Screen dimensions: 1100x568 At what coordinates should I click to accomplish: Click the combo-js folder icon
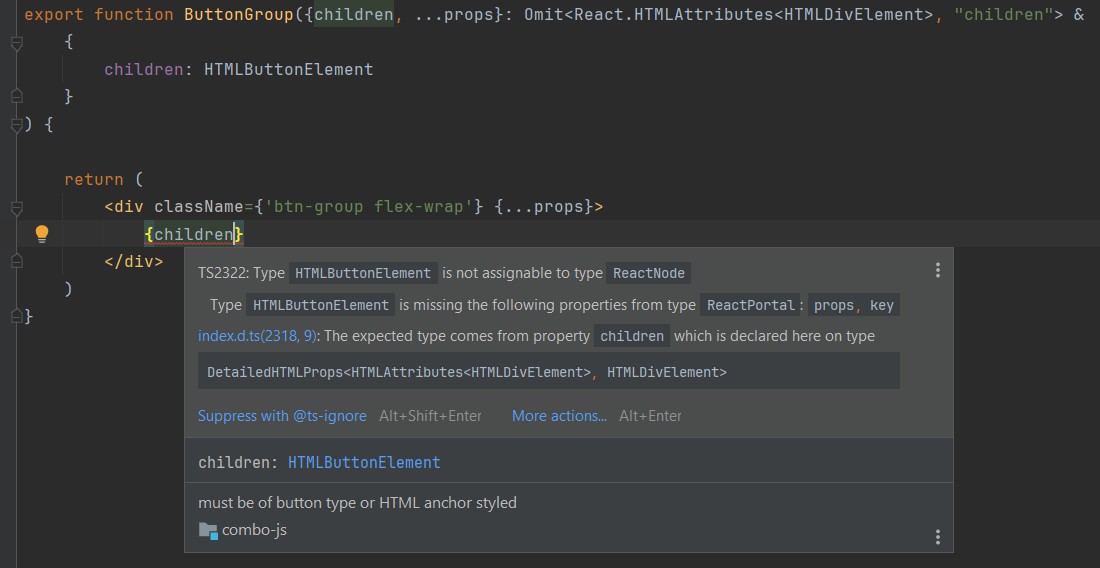pos(208,530)
